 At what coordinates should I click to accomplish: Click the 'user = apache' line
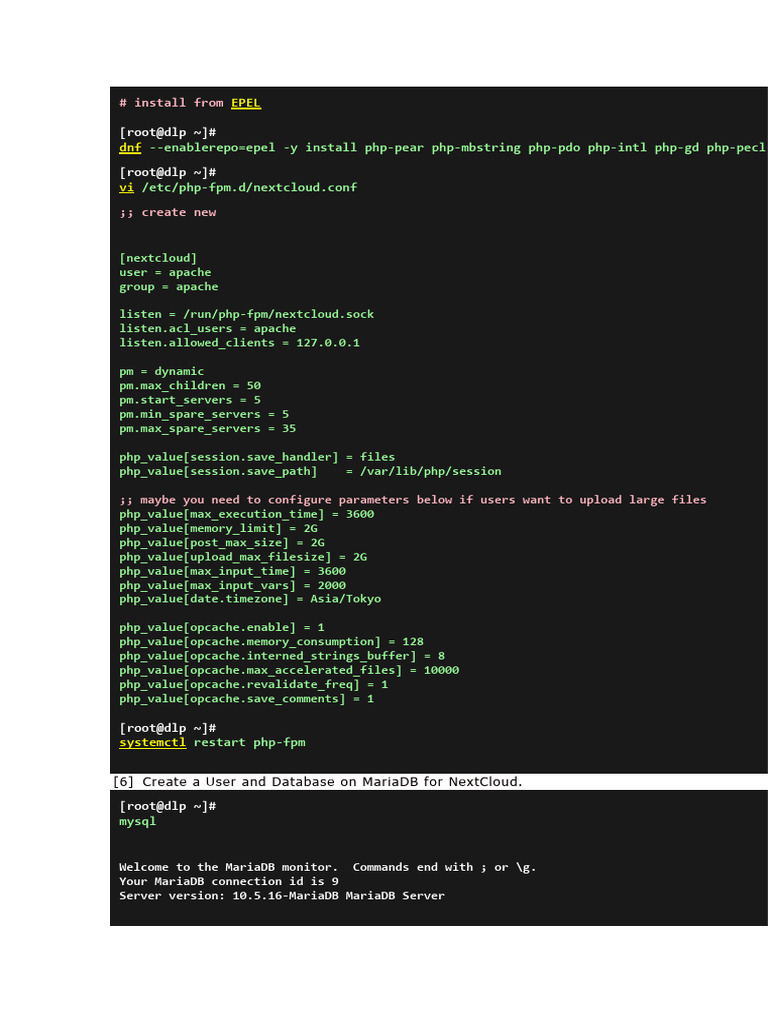click(165, 272)
